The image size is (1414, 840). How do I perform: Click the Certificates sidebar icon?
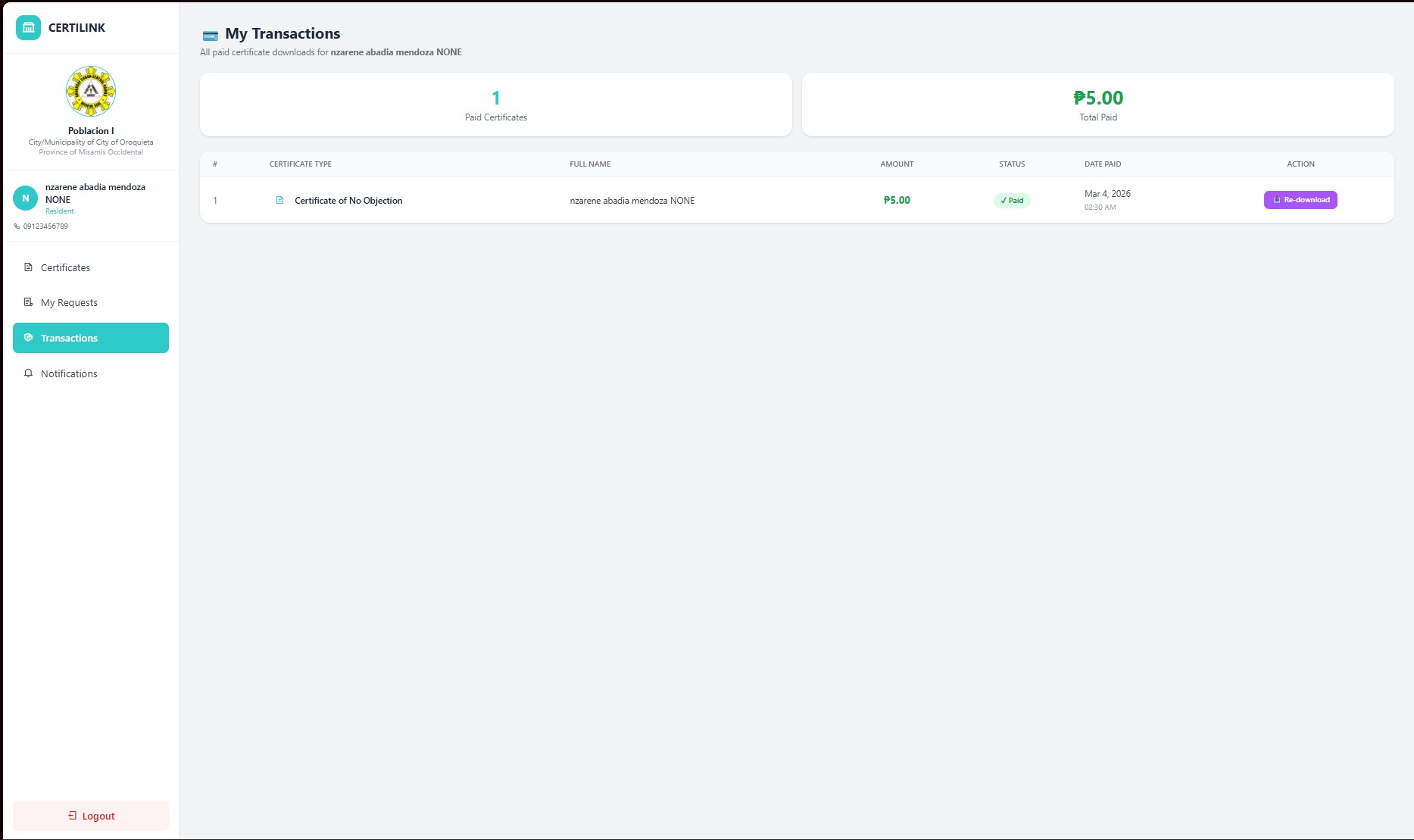click(28, 267)
